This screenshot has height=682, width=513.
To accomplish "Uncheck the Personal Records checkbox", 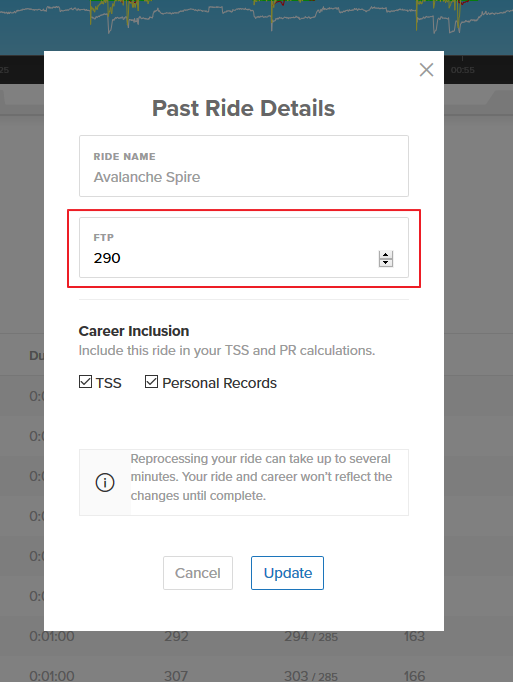I will (x=151, y=382).
